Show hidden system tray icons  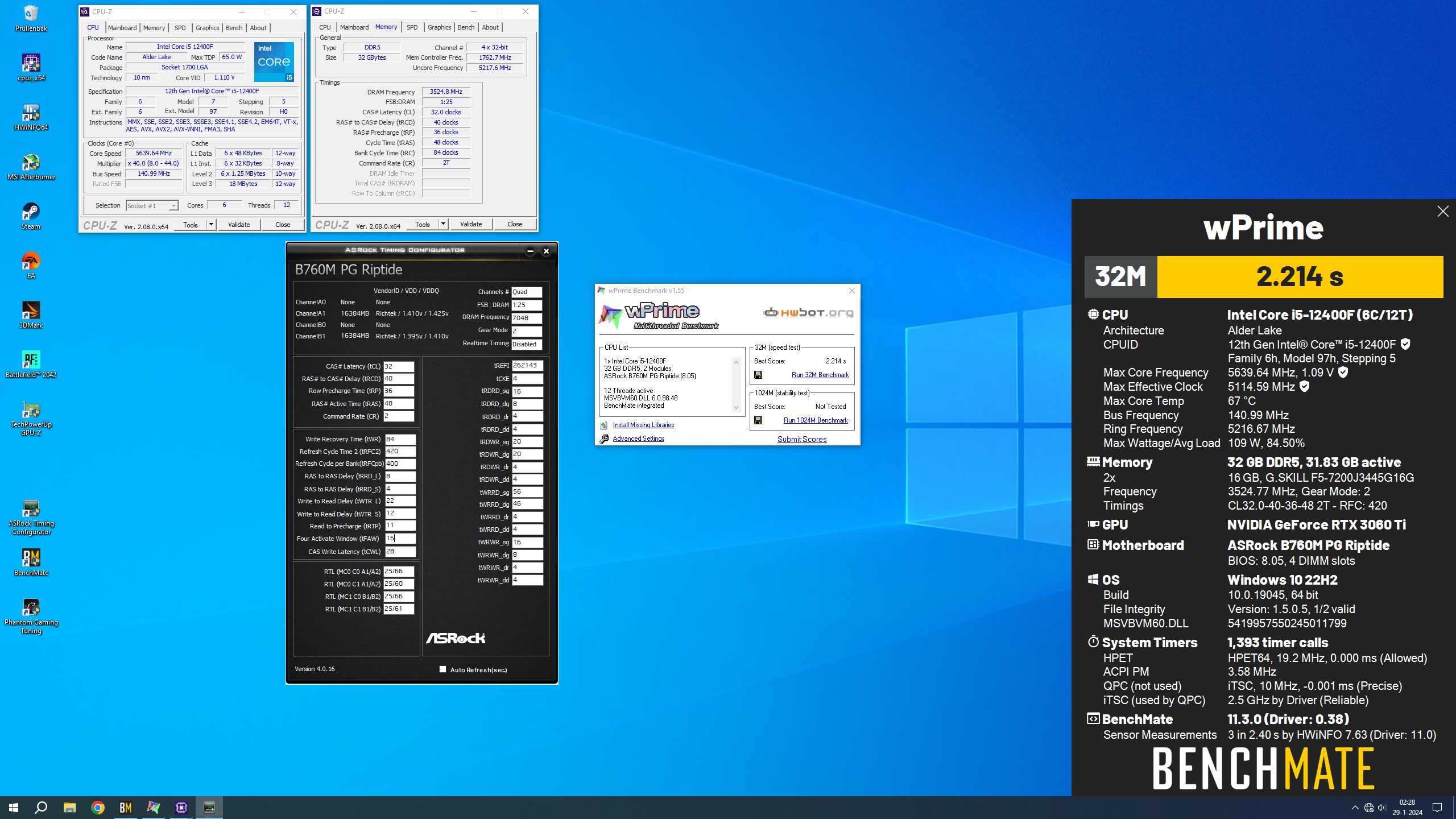click(x=1355, y=808)
